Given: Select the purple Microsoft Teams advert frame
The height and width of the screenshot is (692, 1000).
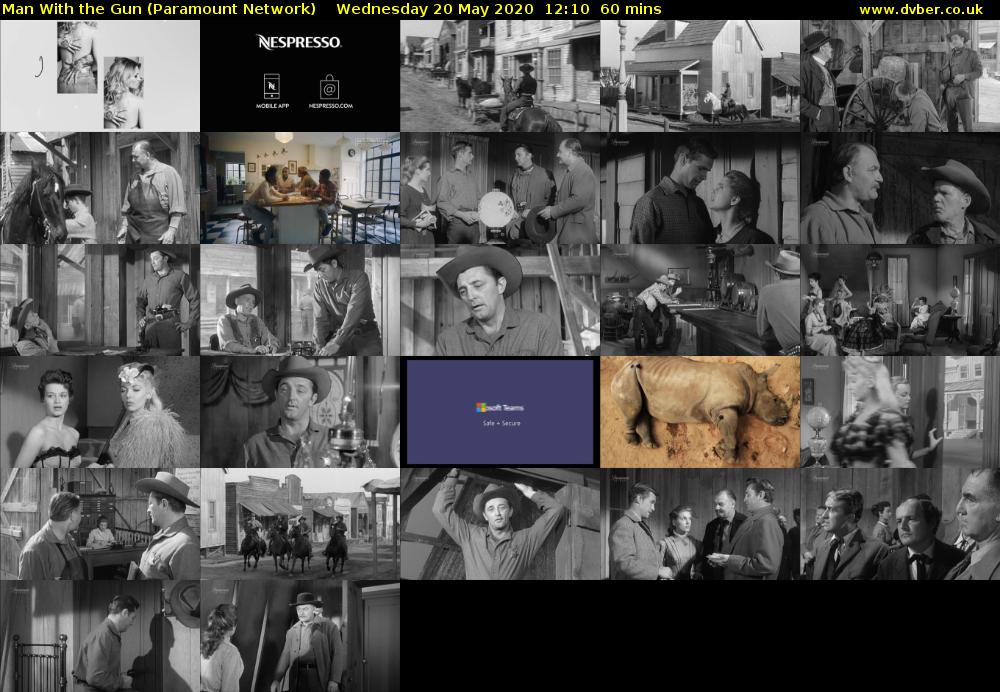Looking at the screenshot, I should (500, 412).
